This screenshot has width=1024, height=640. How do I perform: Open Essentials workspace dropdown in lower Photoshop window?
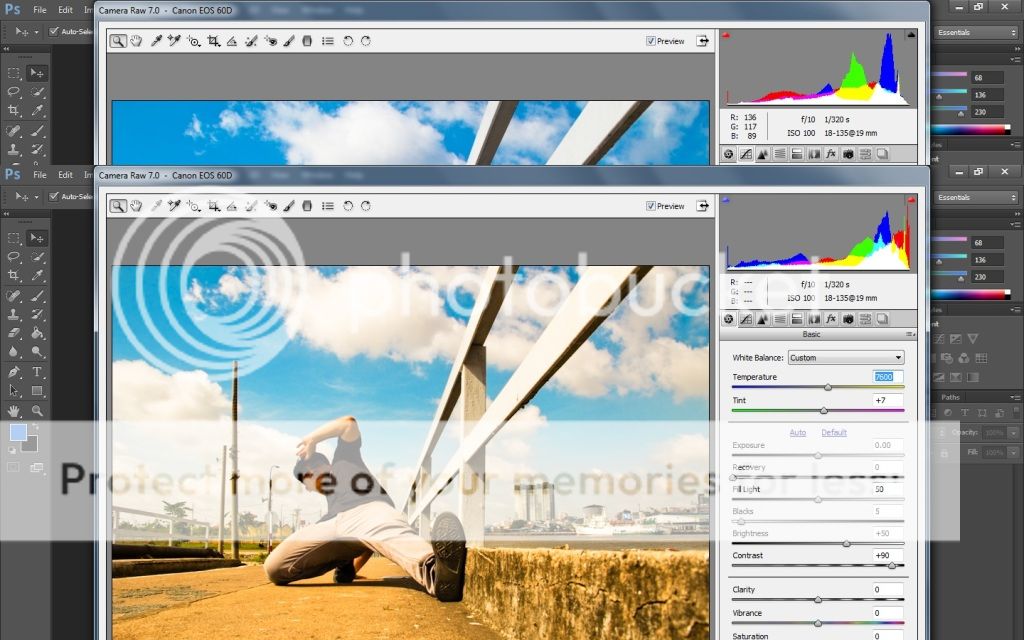pos(976,197)
